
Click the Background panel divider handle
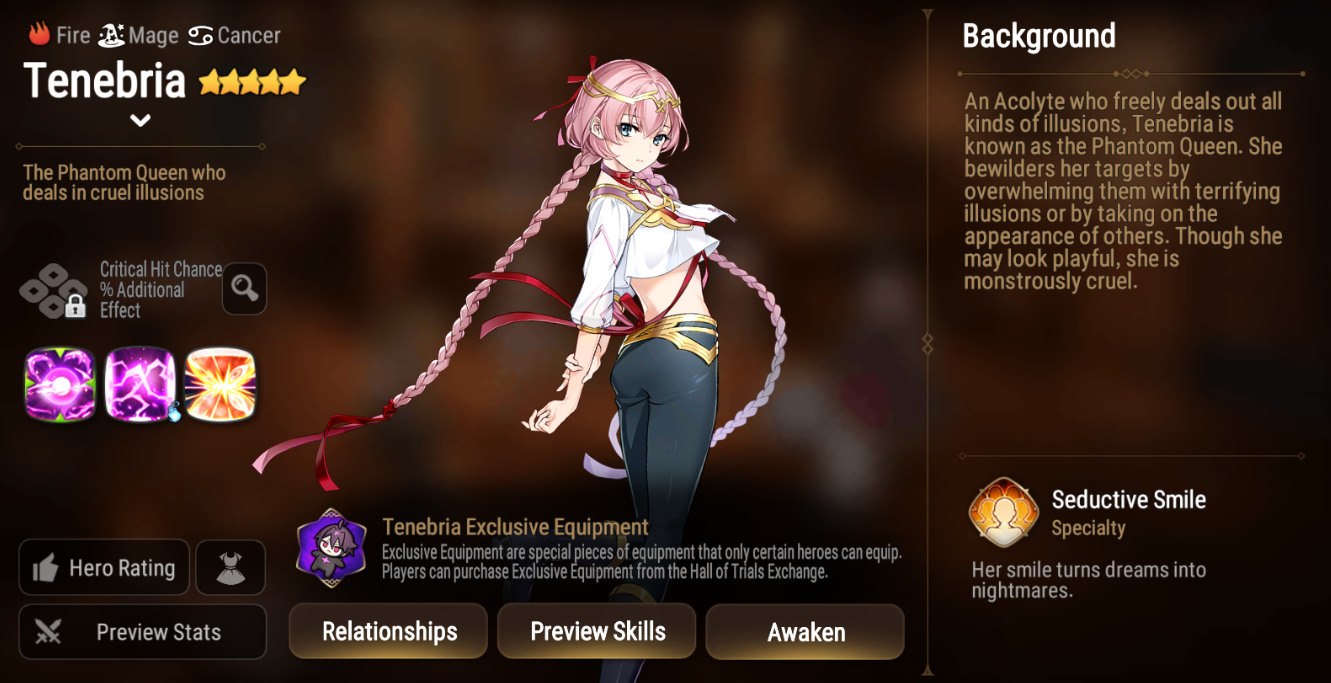point(927,345)
